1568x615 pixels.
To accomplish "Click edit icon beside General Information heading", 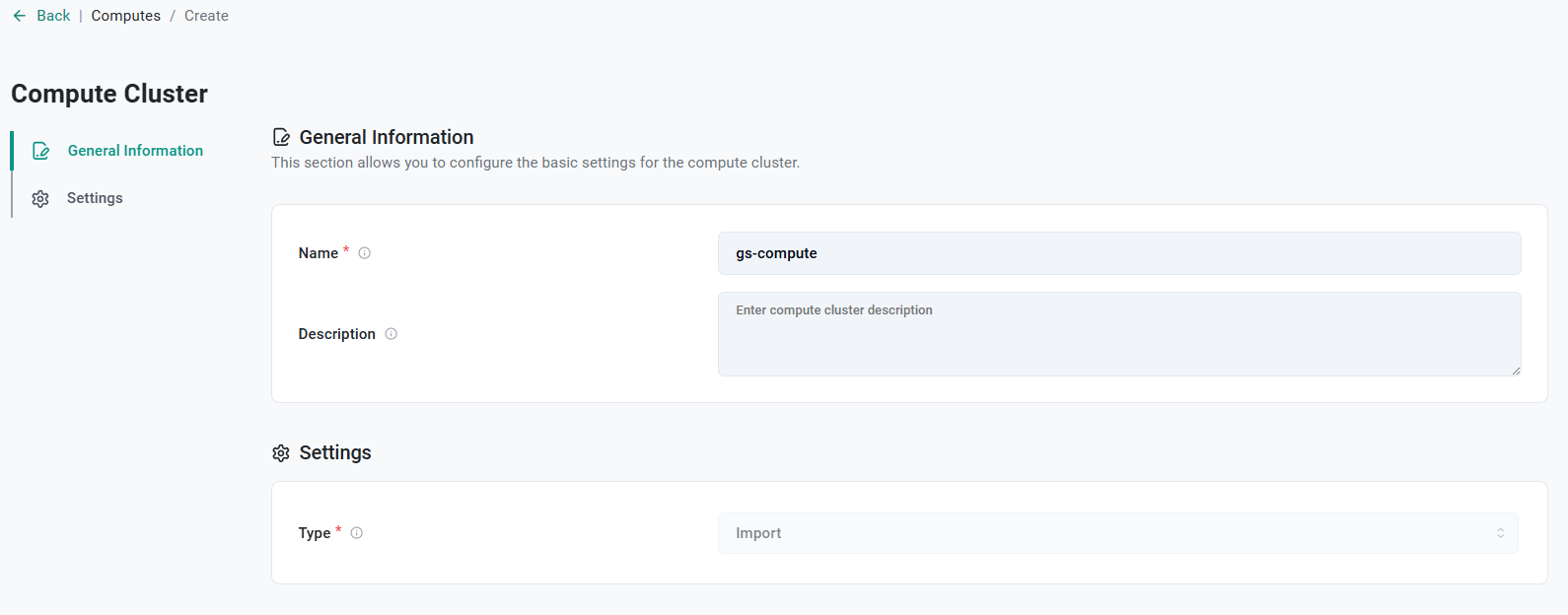I will click(281, 138).
